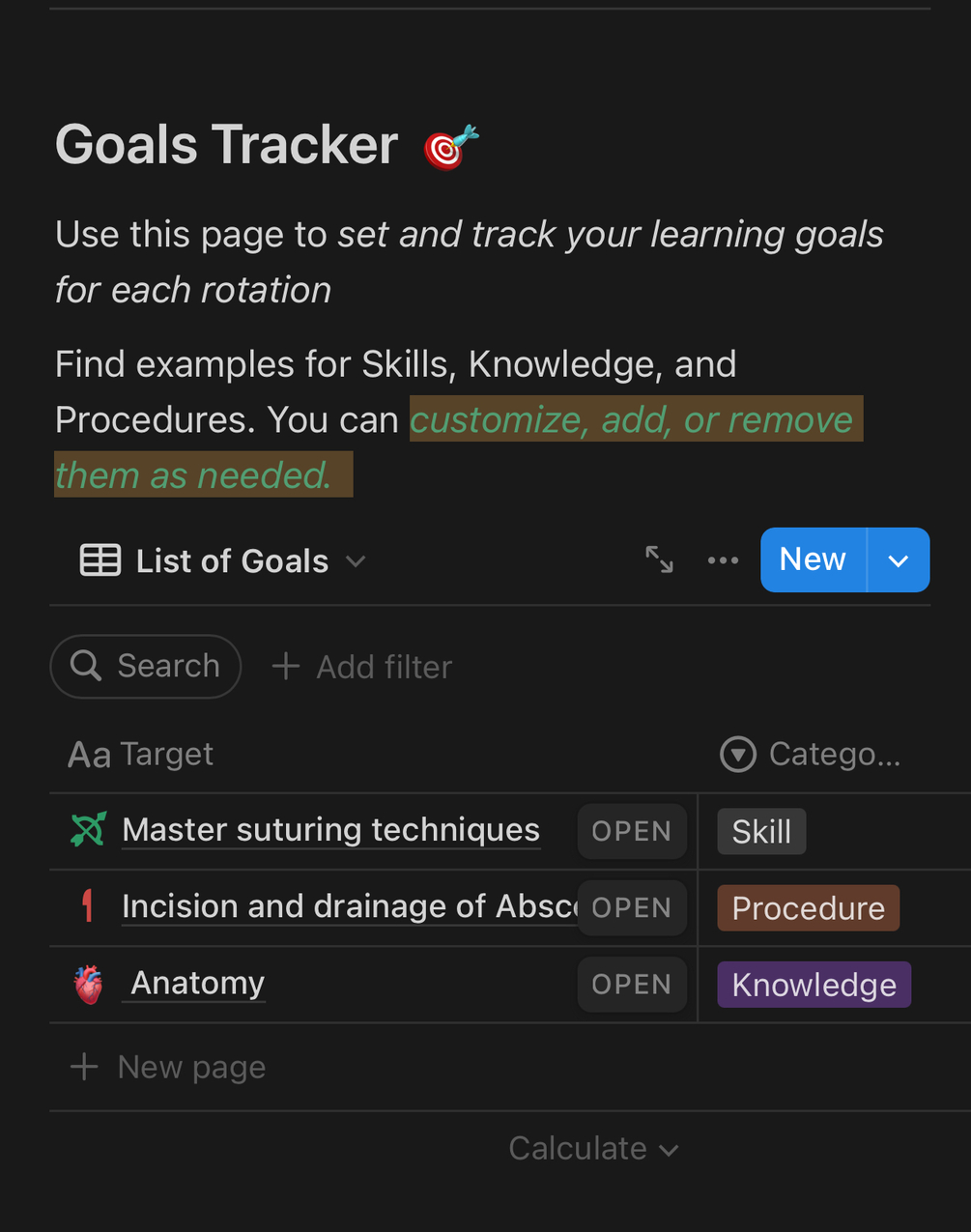Click the red scalpel icon for Incision row
The height and width of the screenshot is (1232, 971).
pos(88,906)
